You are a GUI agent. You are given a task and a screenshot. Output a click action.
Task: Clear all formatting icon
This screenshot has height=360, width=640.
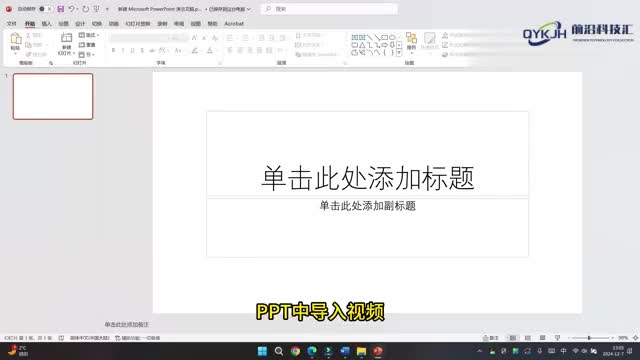pyautogui.click(x=215, y=38)
